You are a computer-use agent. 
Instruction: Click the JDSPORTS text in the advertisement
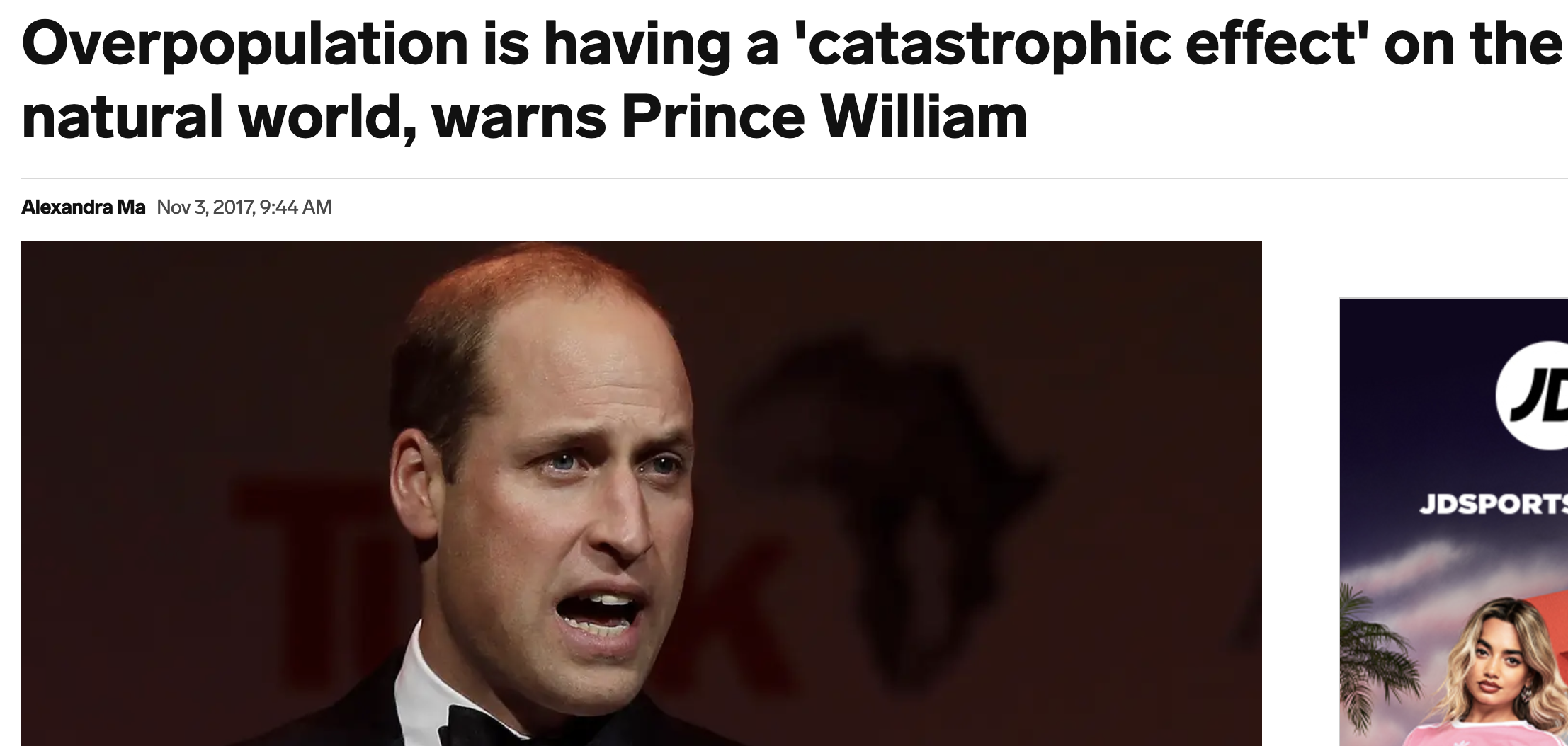point(1493,504)
